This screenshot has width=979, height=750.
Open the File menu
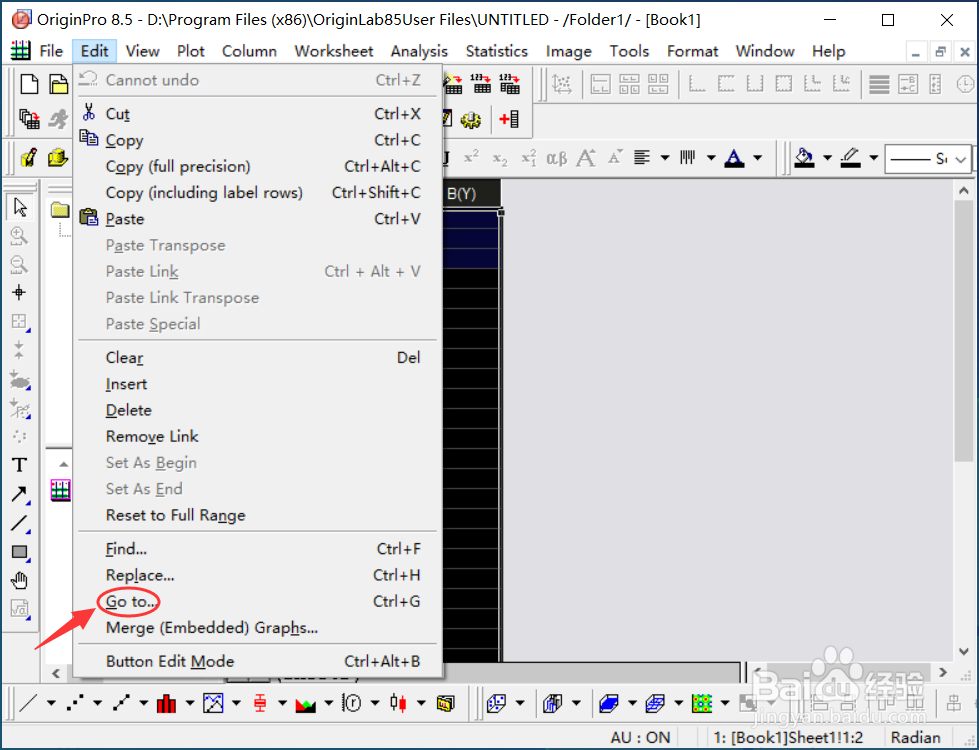(51, 51)
